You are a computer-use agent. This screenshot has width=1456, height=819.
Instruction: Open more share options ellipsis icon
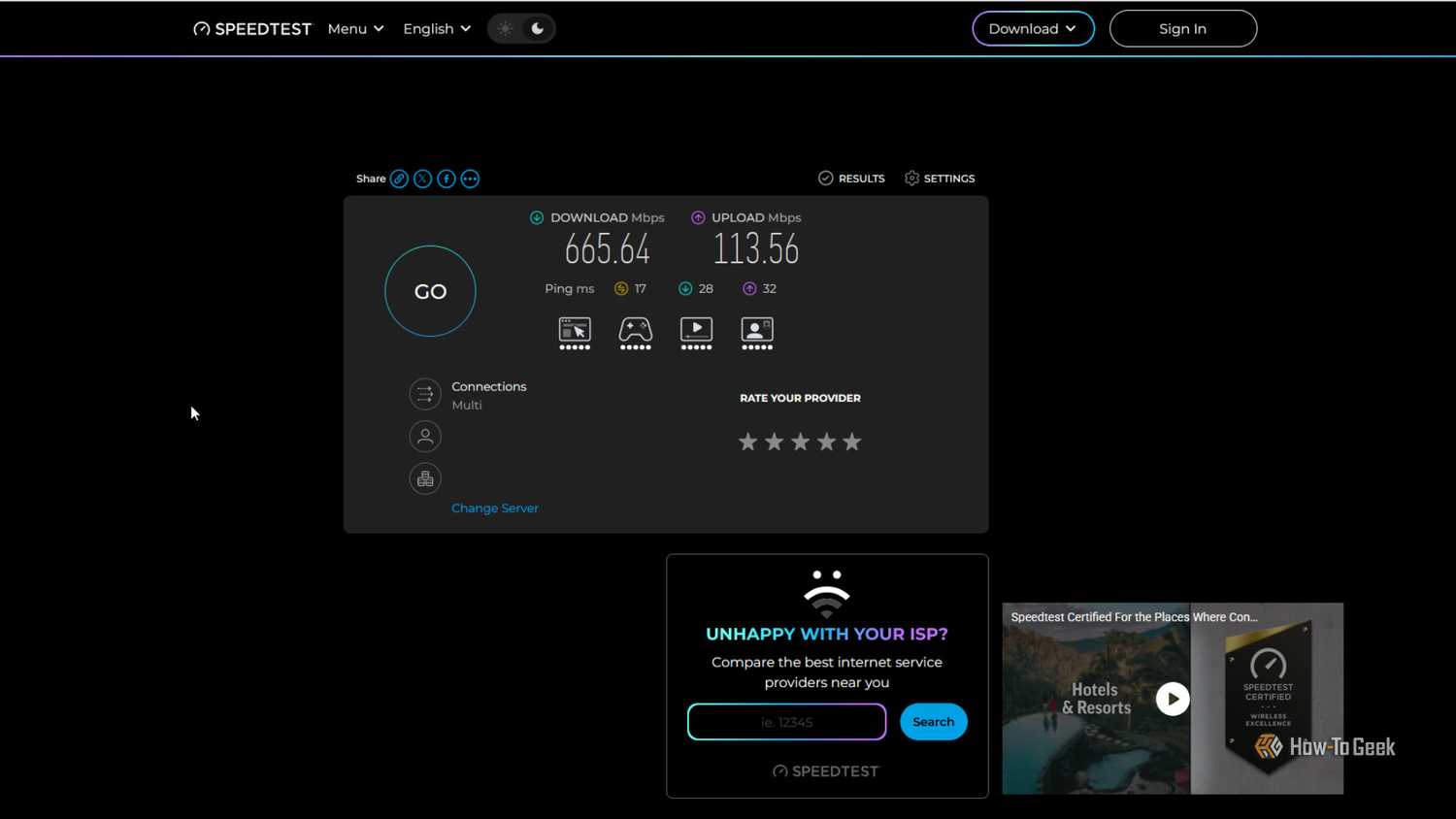tap(470, 179)
